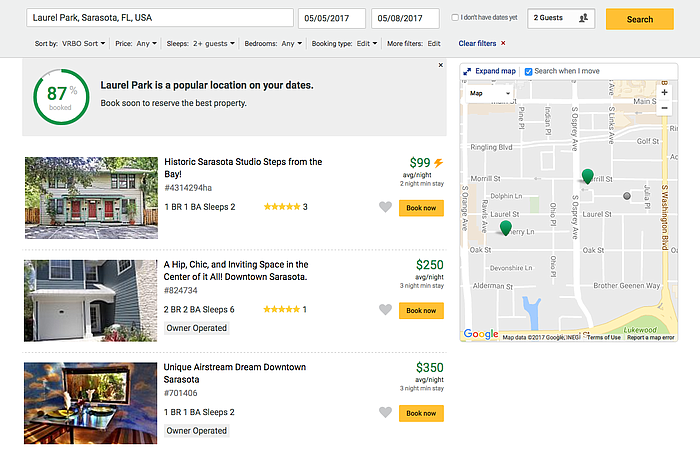Click the $250 price text
700x460 pixels.
(x=429, y=265)
